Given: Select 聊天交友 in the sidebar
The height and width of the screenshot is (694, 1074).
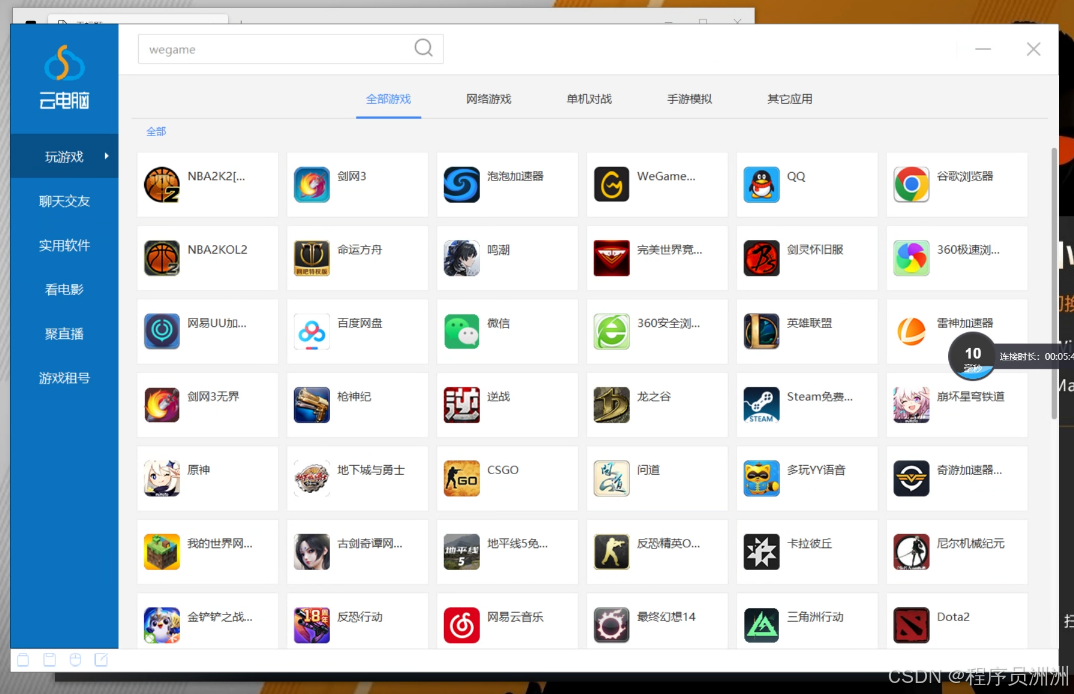Looking at the screenshot, I should click(64, 201).
